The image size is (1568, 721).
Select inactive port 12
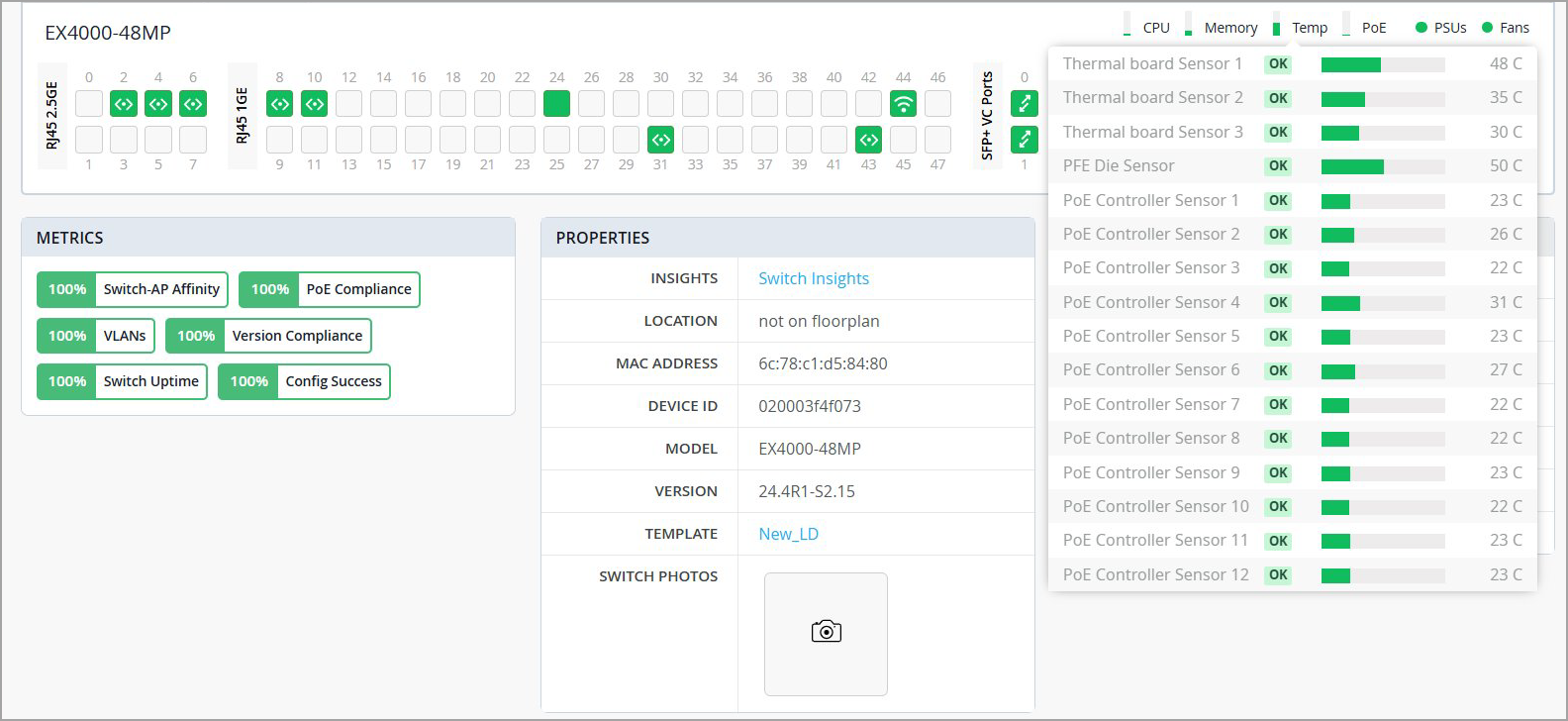point(349,103)
